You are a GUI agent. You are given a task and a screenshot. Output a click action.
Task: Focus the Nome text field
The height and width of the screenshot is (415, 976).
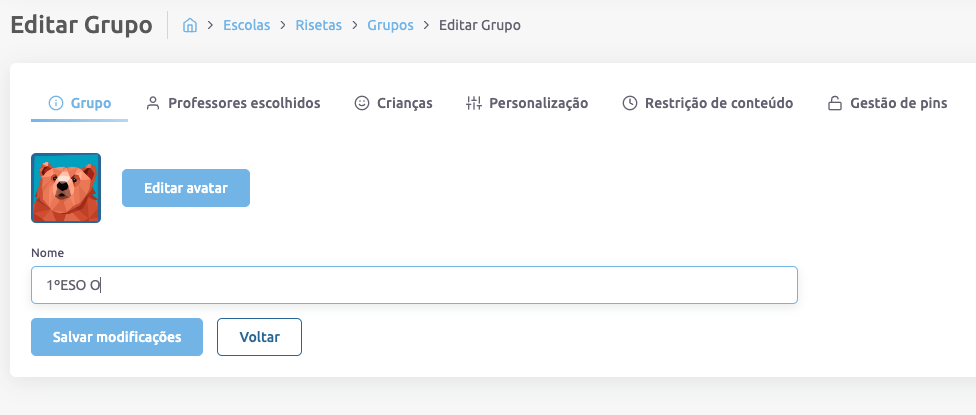(414, 285)
